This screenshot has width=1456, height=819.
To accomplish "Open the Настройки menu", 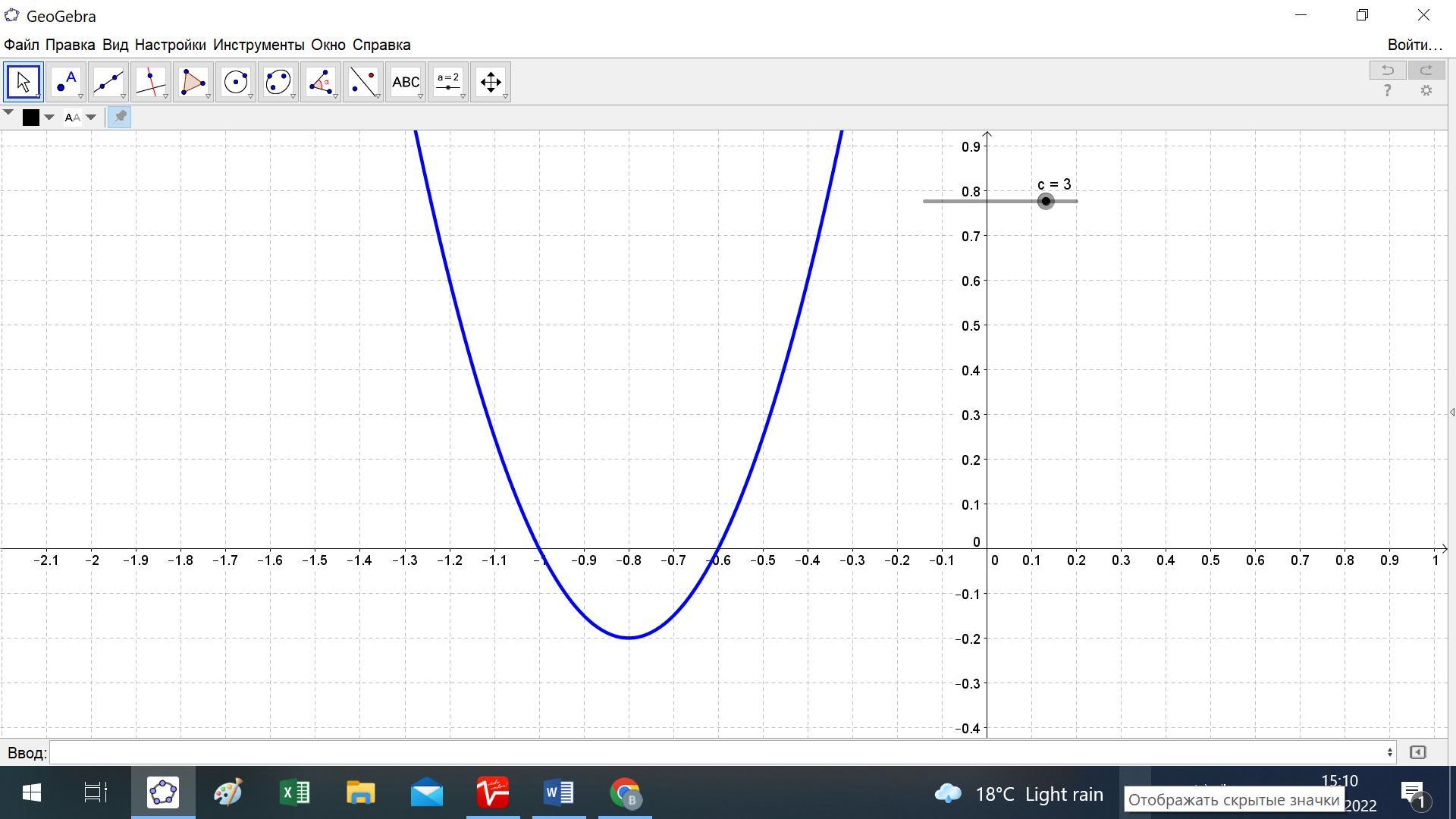I will tap(170, 45).
